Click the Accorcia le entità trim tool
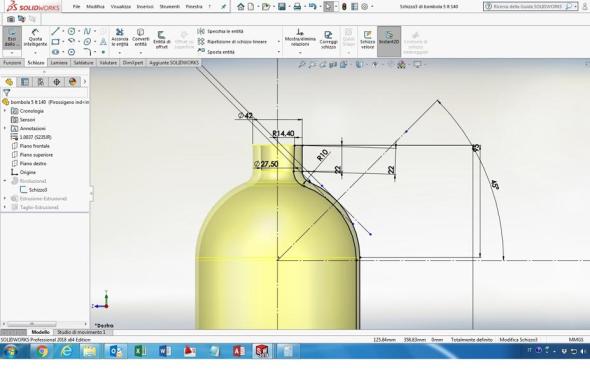The image size is (590, 390). 120,38
